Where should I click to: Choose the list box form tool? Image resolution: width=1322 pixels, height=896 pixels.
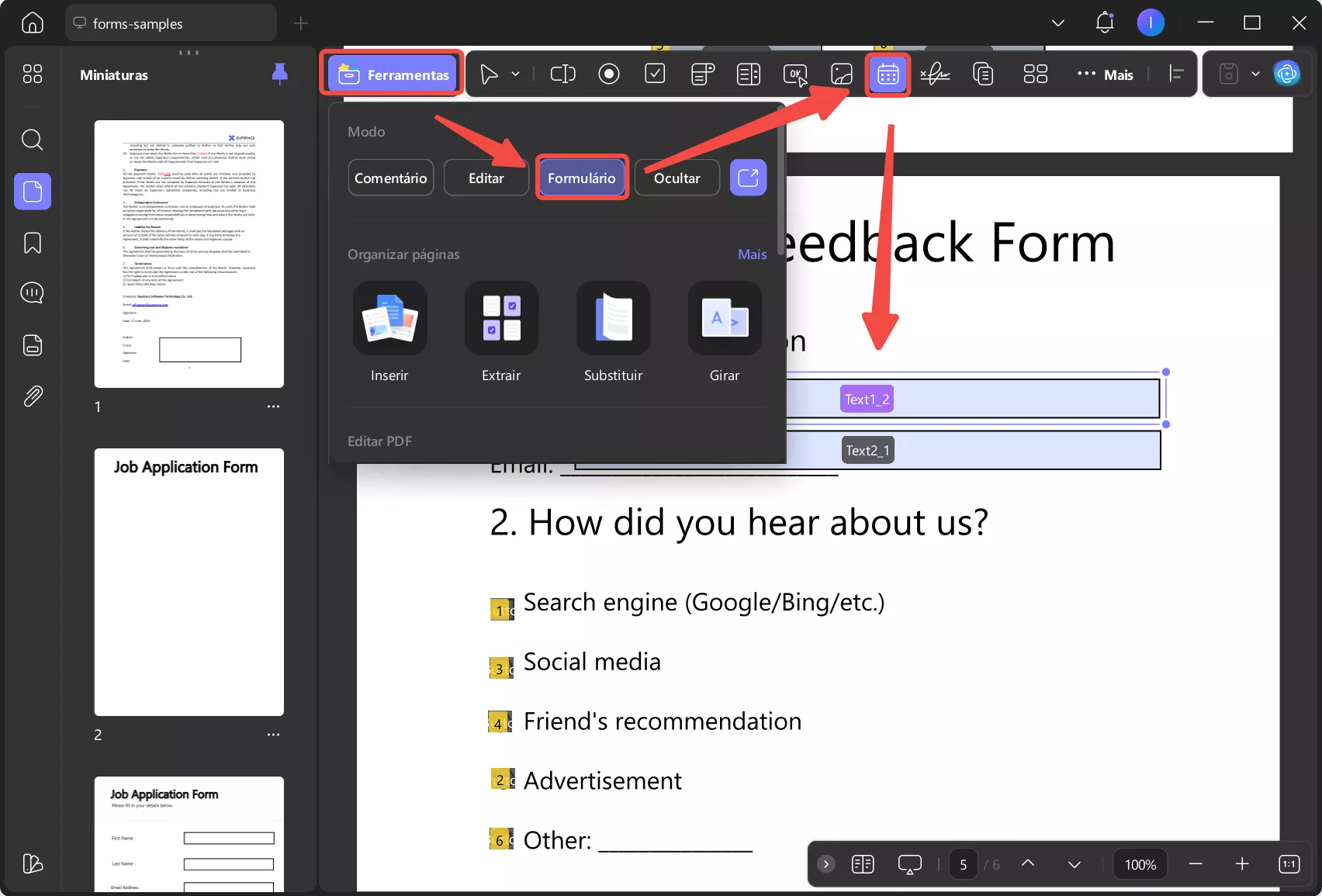pos(749,74)
